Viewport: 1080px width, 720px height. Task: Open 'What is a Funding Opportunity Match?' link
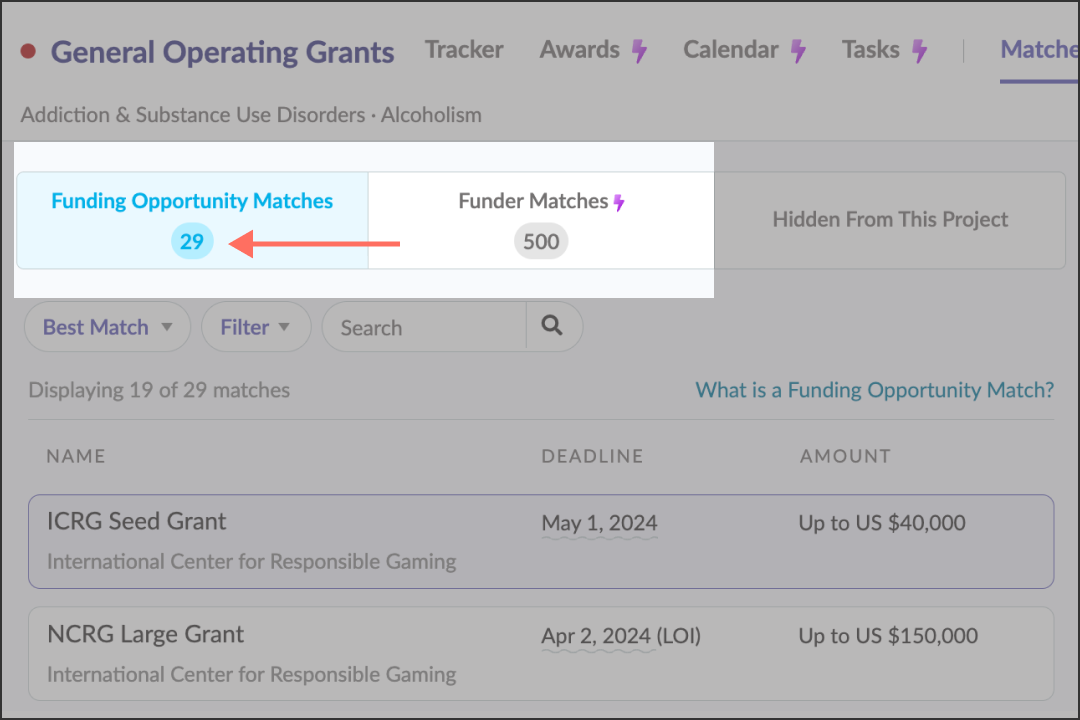coord(873,390)
